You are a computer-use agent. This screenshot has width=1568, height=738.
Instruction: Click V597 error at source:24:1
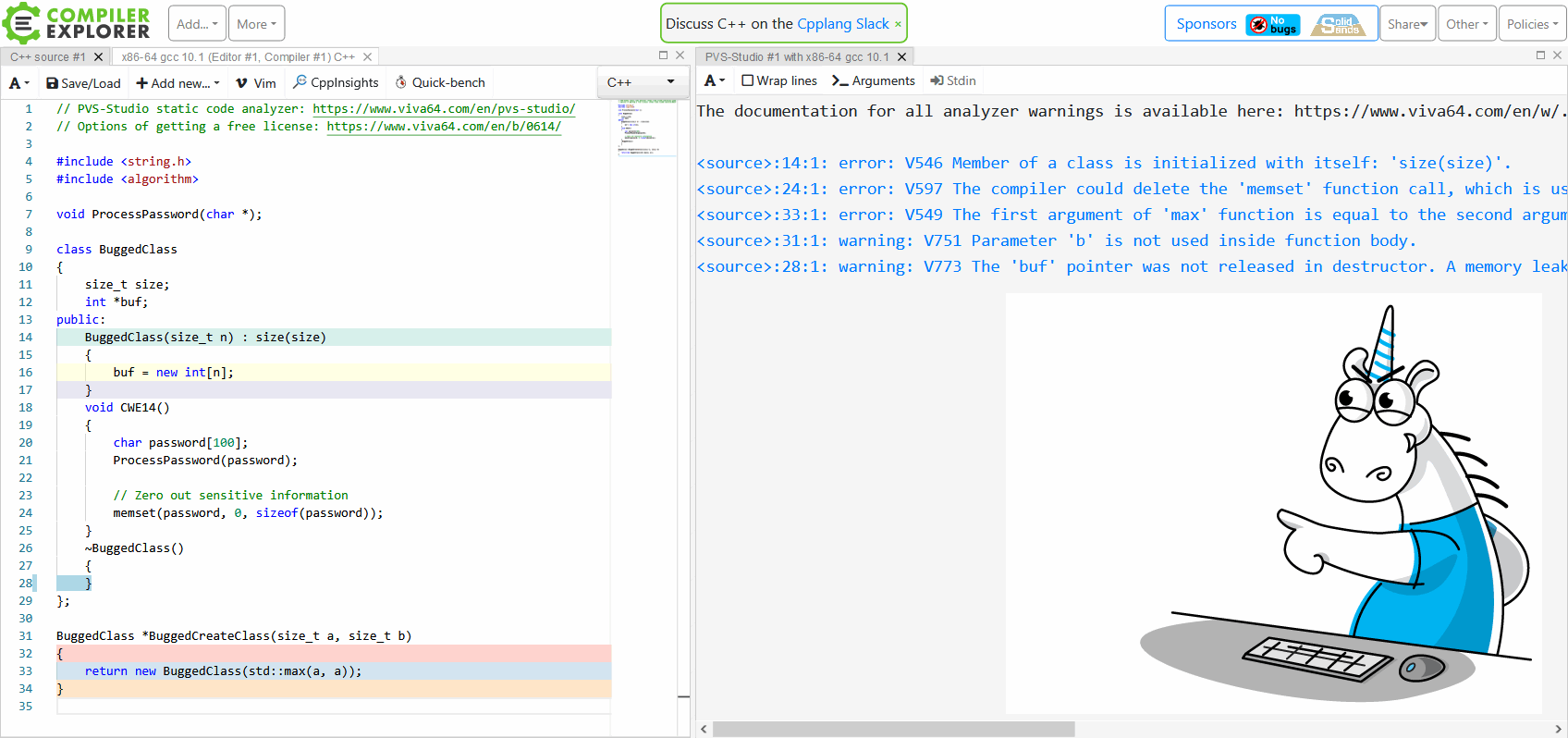pyautogui.click(x=1132, y=189)
